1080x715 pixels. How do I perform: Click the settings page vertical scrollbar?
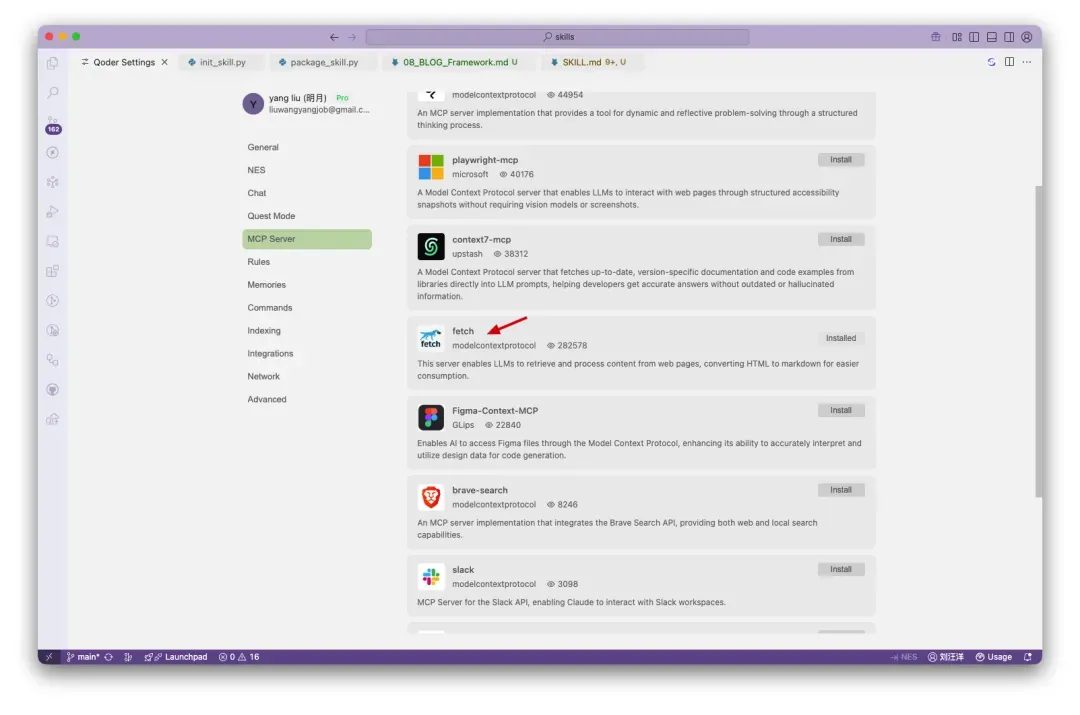tap(1038, 341)
